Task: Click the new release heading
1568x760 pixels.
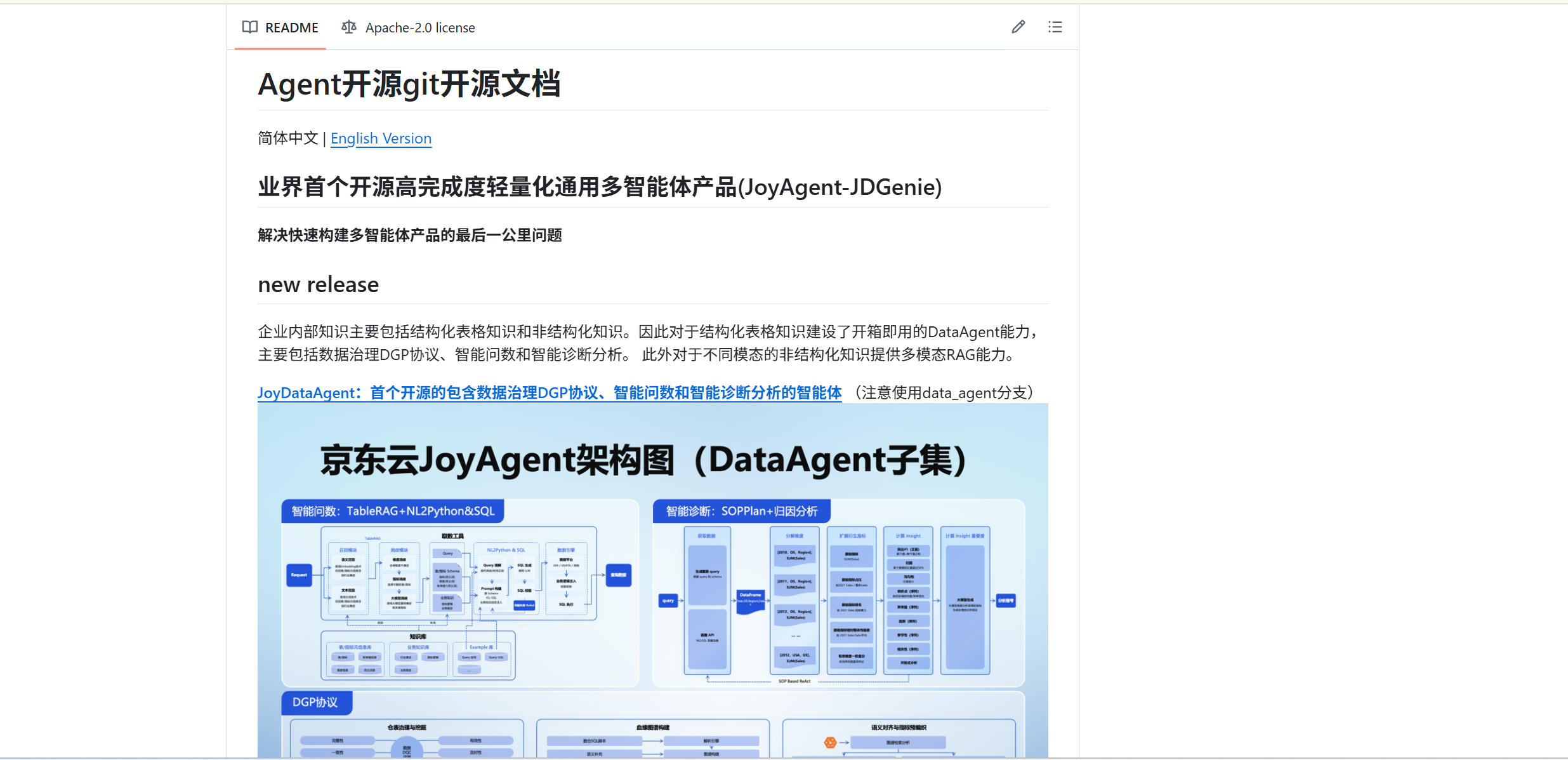Action: [x=318, y=284]
